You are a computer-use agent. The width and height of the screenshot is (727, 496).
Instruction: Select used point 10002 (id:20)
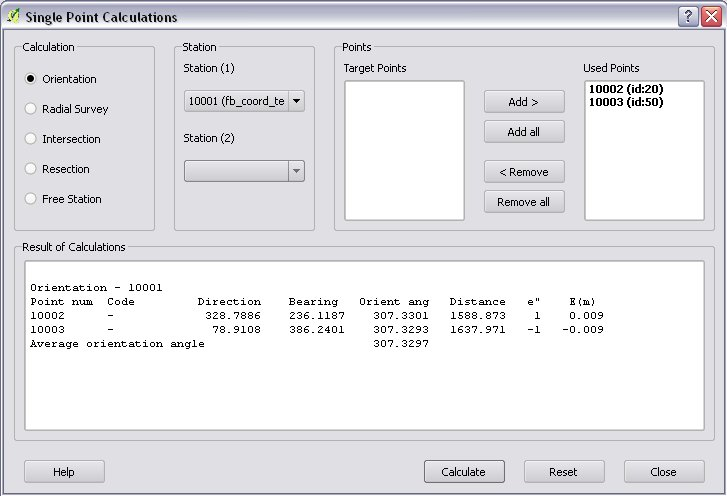tap(625, 89)
